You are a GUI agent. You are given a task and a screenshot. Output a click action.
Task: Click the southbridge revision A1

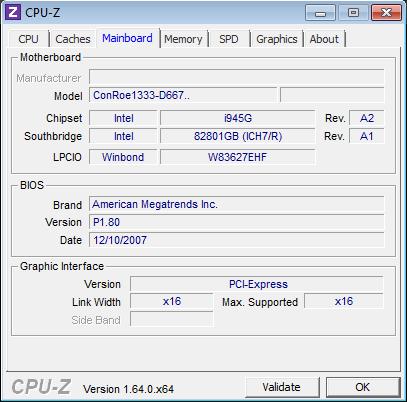point(367,136)
